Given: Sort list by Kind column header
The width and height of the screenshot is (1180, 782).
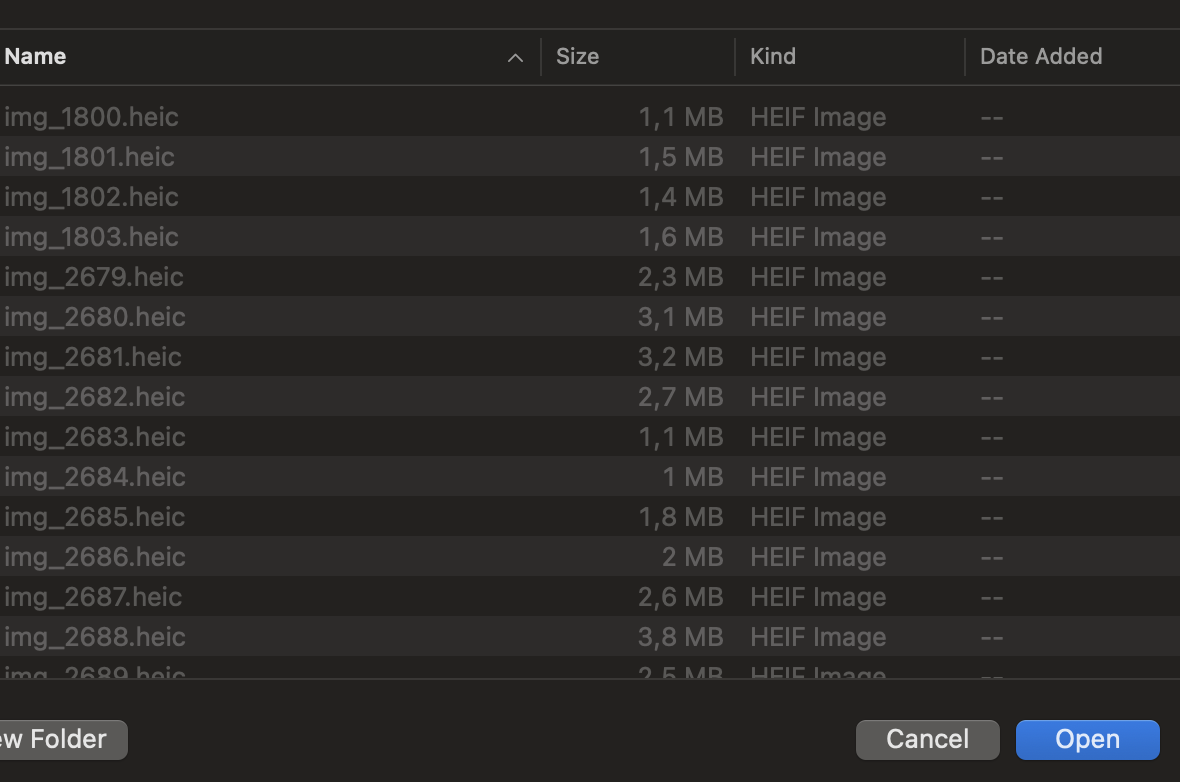Looking at the screenshot, I should click(x=773, y=57).
